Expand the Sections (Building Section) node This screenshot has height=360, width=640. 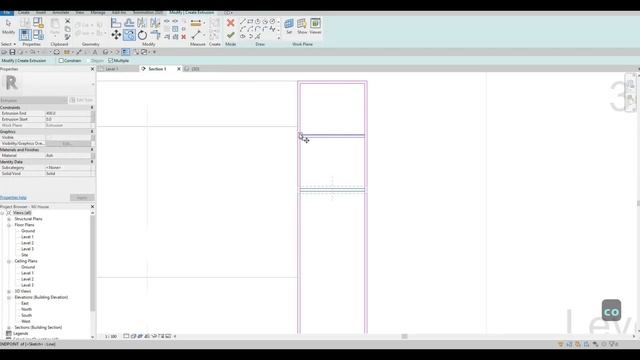point(9,327)
